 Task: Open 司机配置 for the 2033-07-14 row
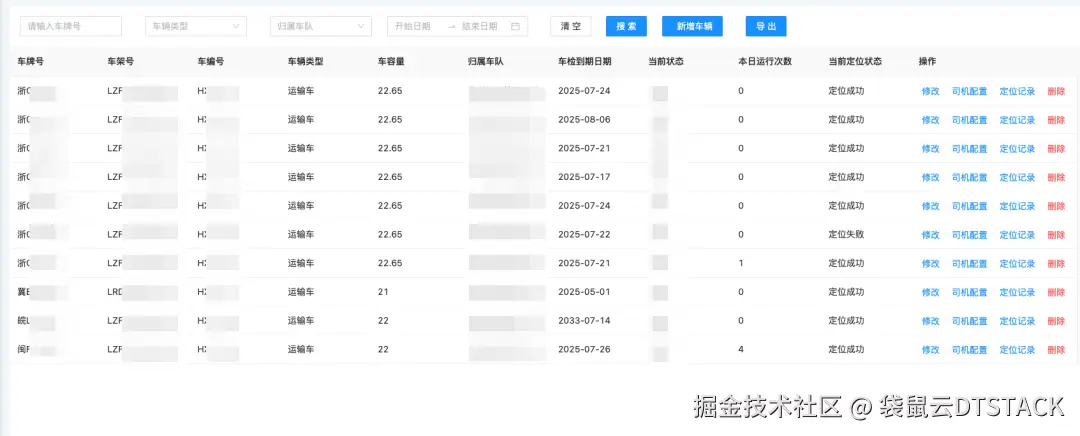pyautogui.click(x=969, y=321)
